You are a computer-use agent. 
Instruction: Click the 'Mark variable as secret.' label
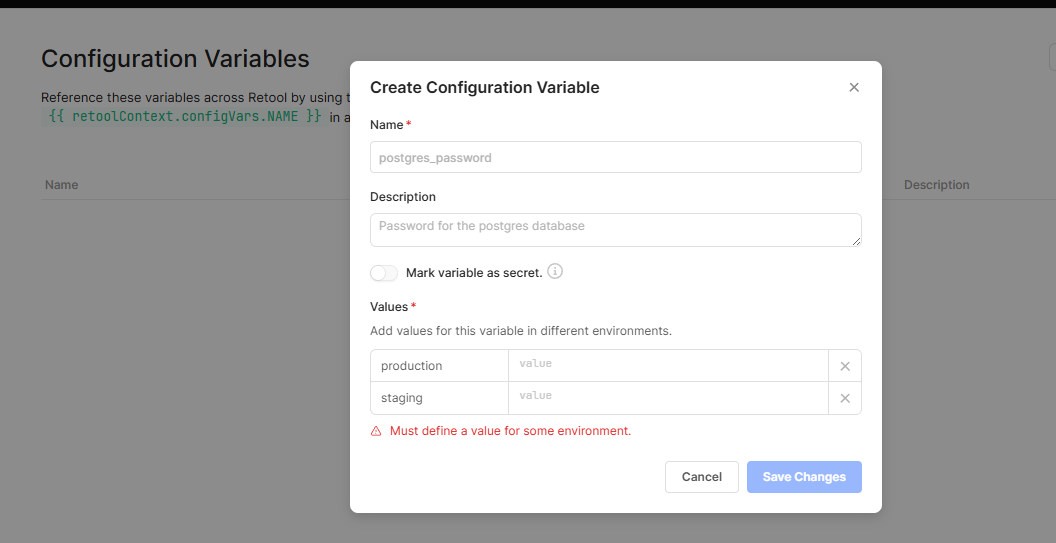point(474,273)
